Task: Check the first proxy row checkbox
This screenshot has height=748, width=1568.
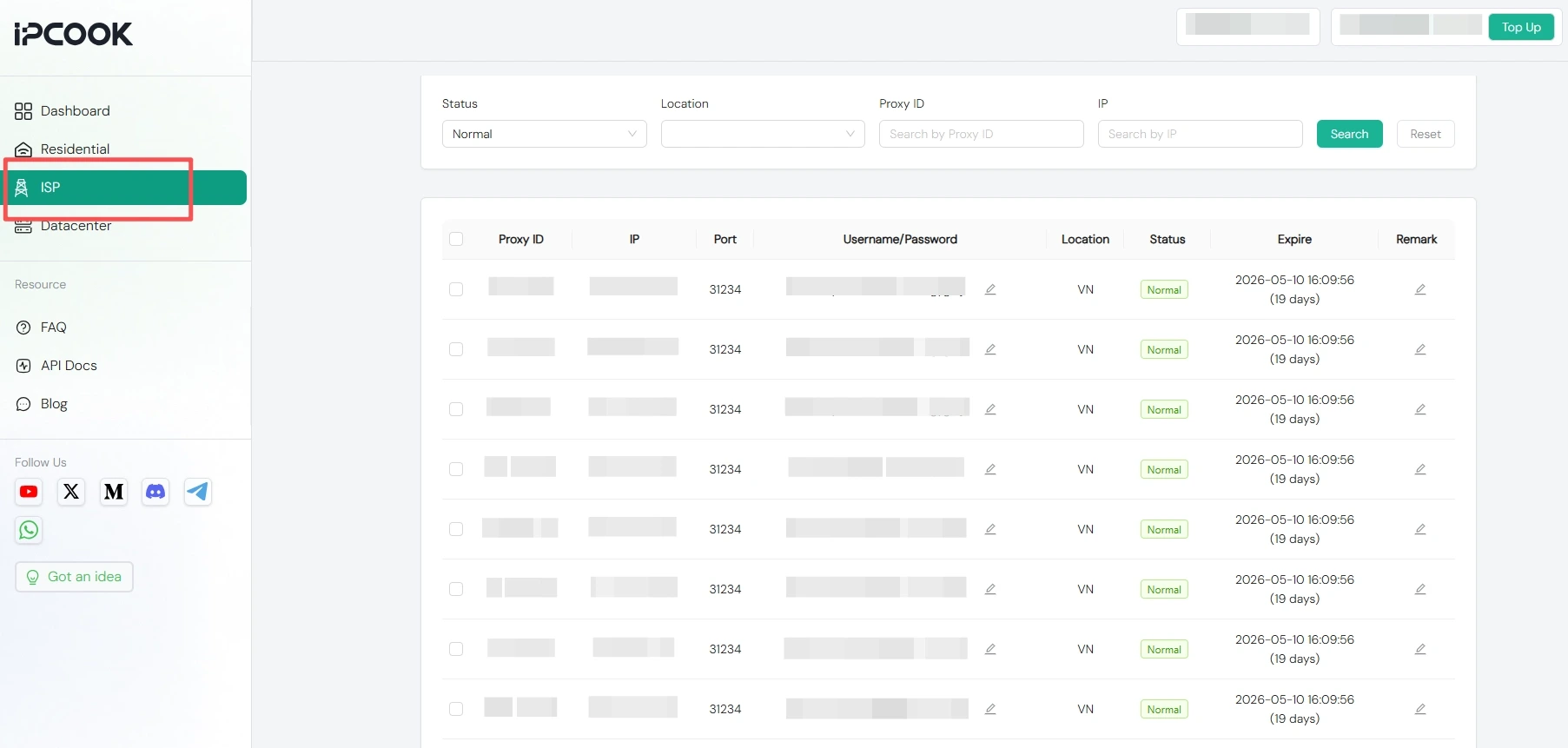Action: pyautogui.click(x=456, y=289)
